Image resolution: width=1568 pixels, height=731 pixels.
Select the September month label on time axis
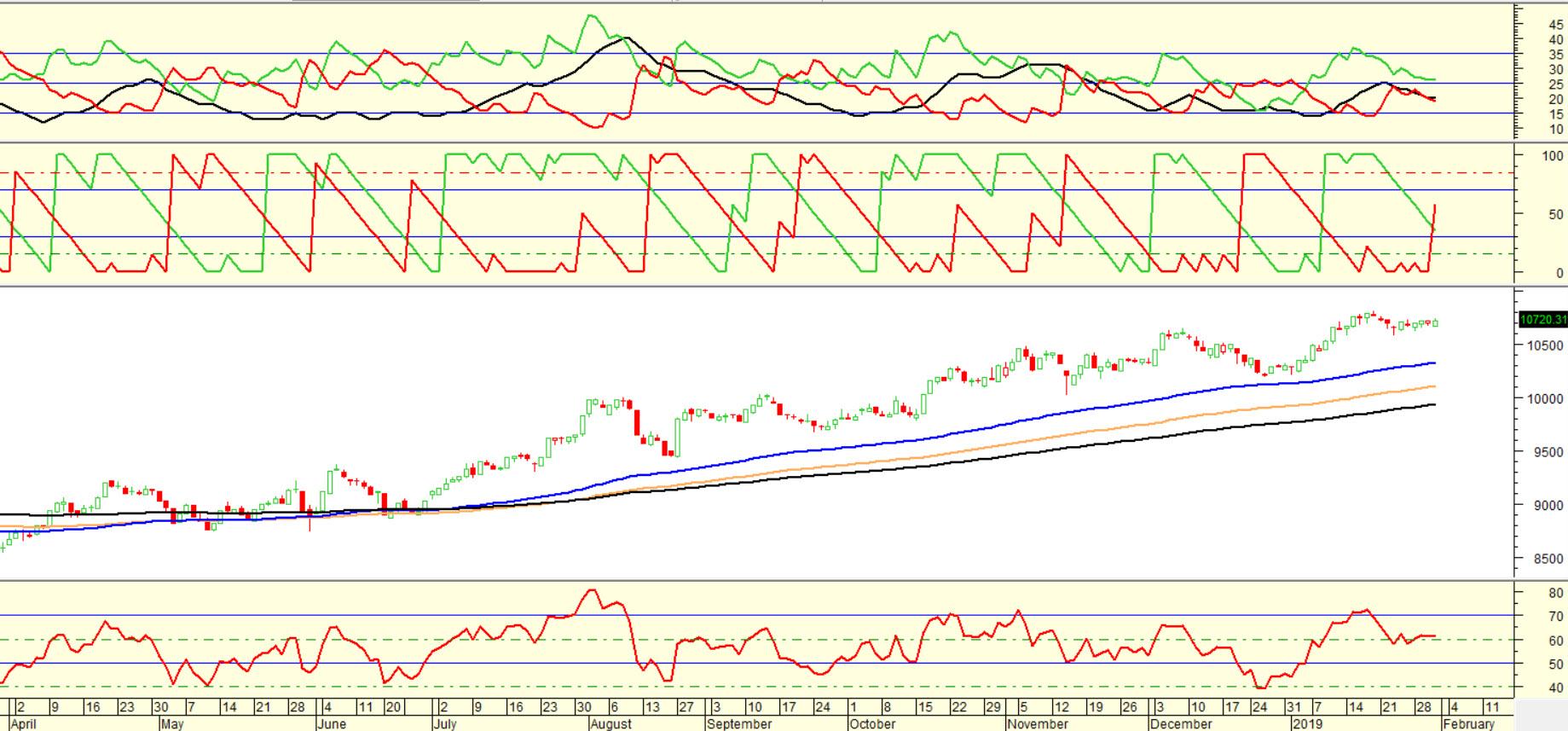click(739, 724)
